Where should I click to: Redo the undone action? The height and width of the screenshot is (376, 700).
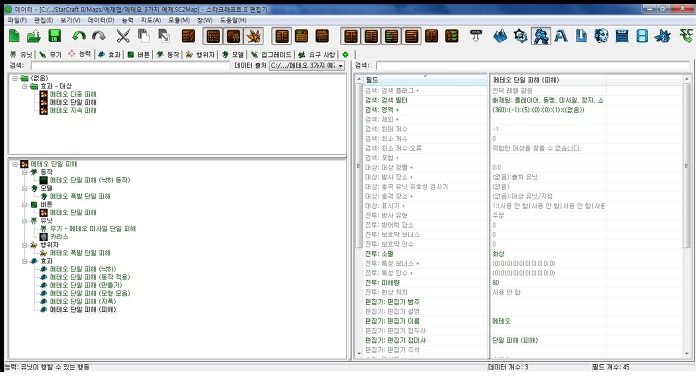tap(99, 36)
